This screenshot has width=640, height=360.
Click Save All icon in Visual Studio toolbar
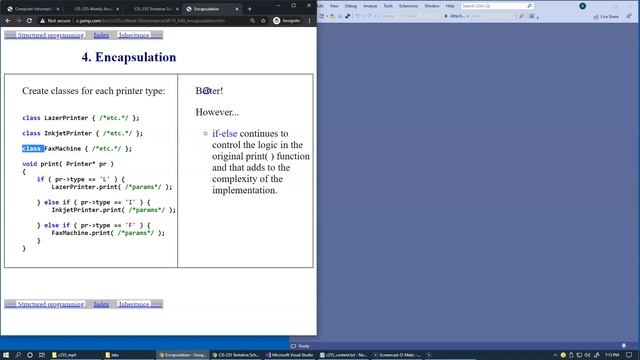pyautogui.click(x=347, y=16)
